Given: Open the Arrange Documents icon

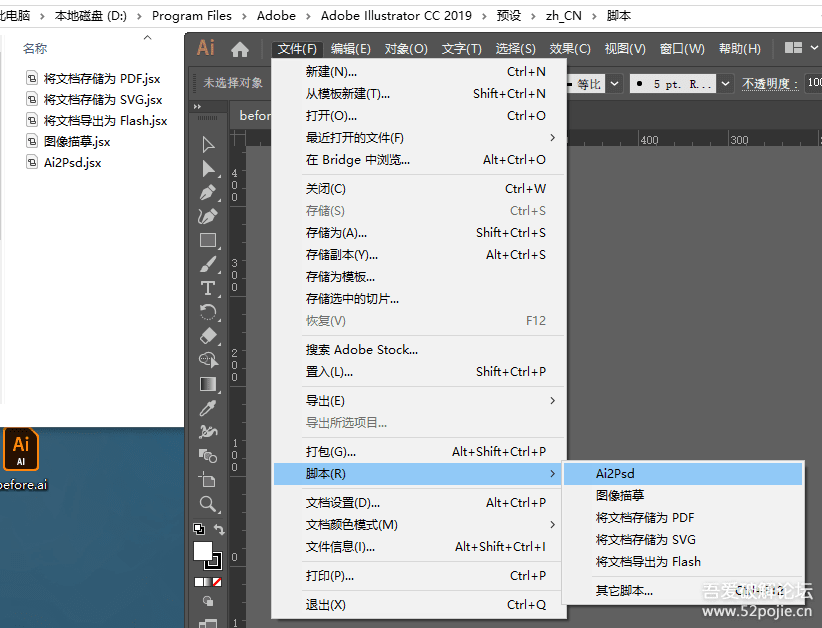Looking at the screenshot, I should click(x=793, y=48).
